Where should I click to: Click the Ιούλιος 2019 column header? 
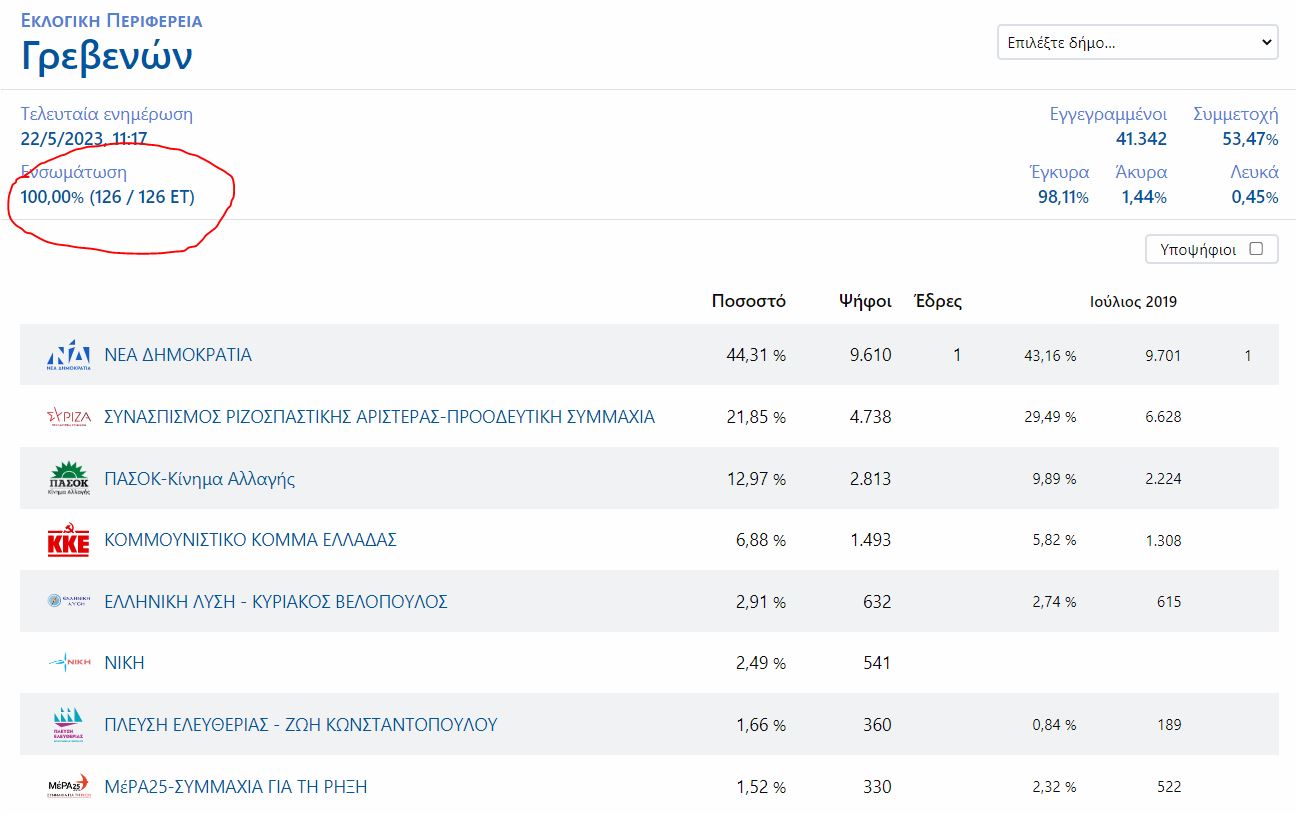click(x=1133, y=301)
